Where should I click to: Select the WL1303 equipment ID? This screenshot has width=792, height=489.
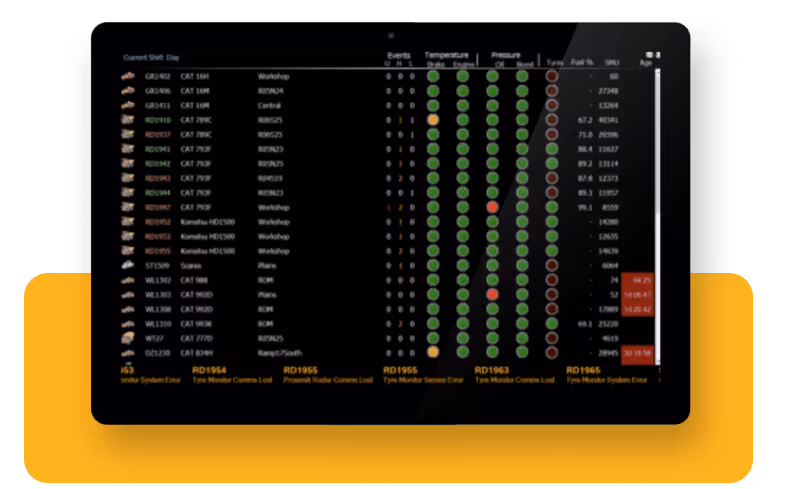point(158,295)
